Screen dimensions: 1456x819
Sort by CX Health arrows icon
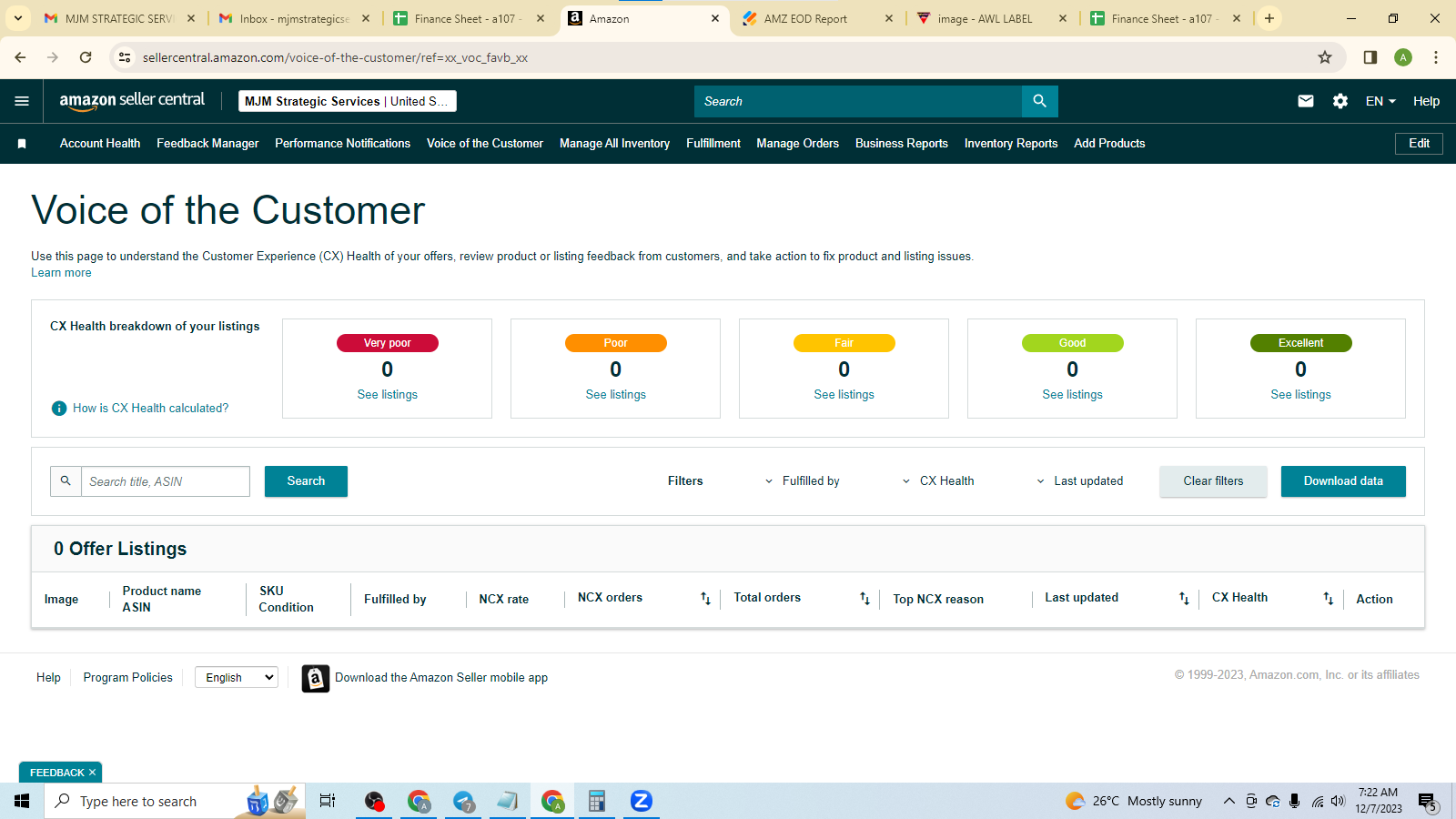click(1329, 599)
